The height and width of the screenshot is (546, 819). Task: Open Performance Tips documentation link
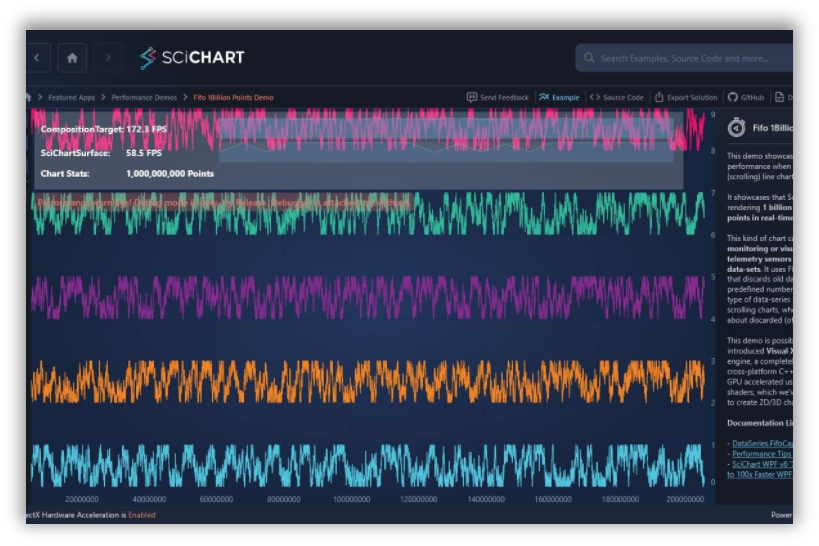point(762,454)
